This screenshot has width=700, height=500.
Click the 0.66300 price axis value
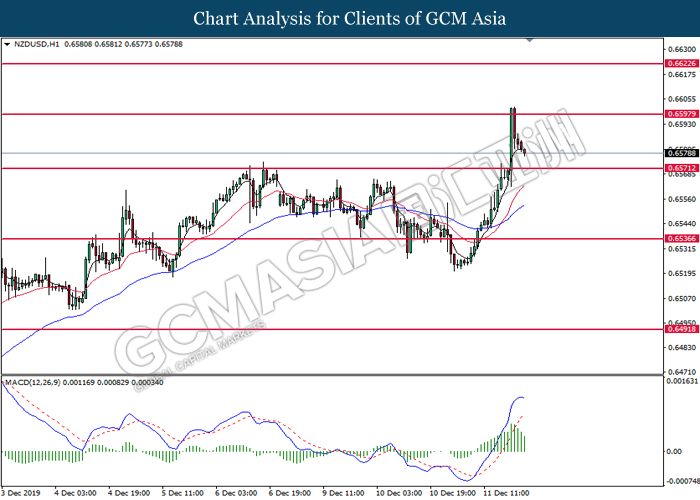tap(682, 49)
